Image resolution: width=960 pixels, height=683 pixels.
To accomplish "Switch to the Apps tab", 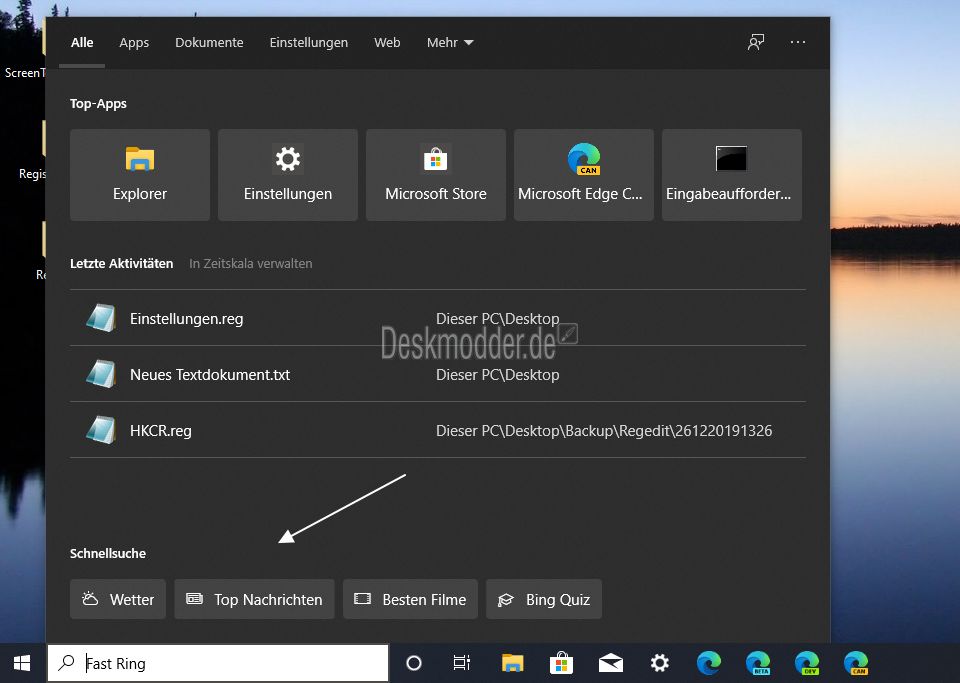I will 134,42.
